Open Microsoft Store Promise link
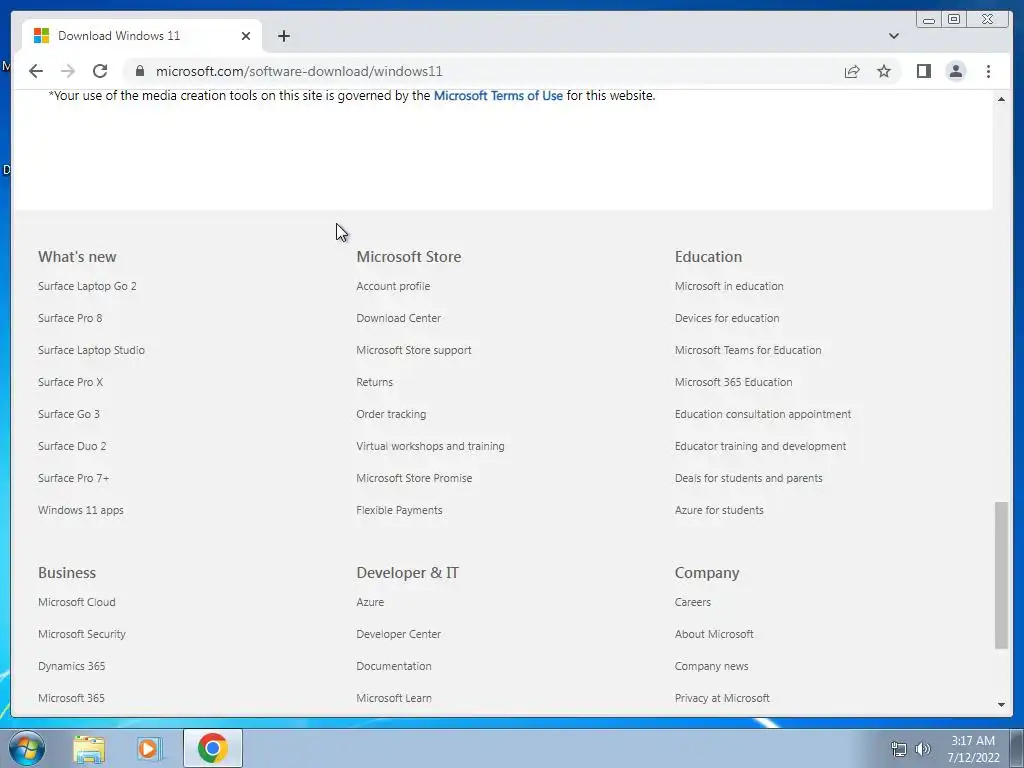The height and width of the screenshot is (768, 1024). (414, 478)
